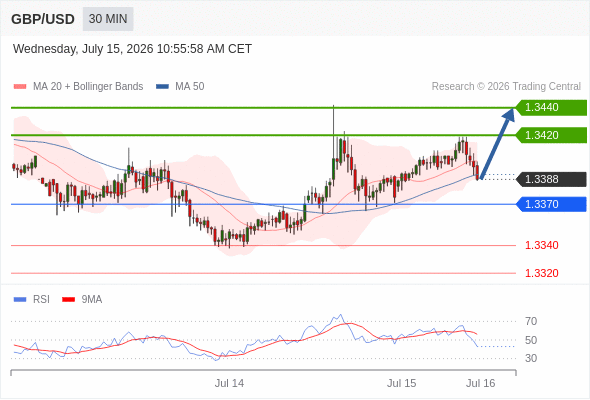Click the blue upward forecast arrow
This screenshot has height=400, width=590.
[497, 143]
